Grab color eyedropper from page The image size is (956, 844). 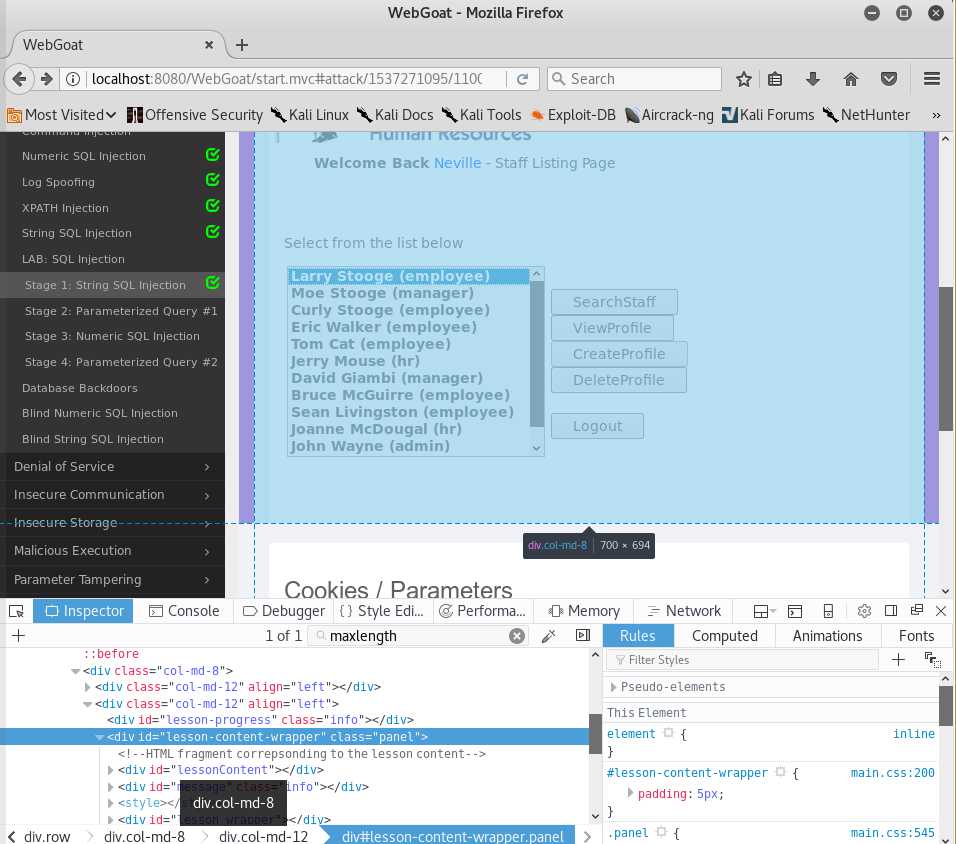548,636
